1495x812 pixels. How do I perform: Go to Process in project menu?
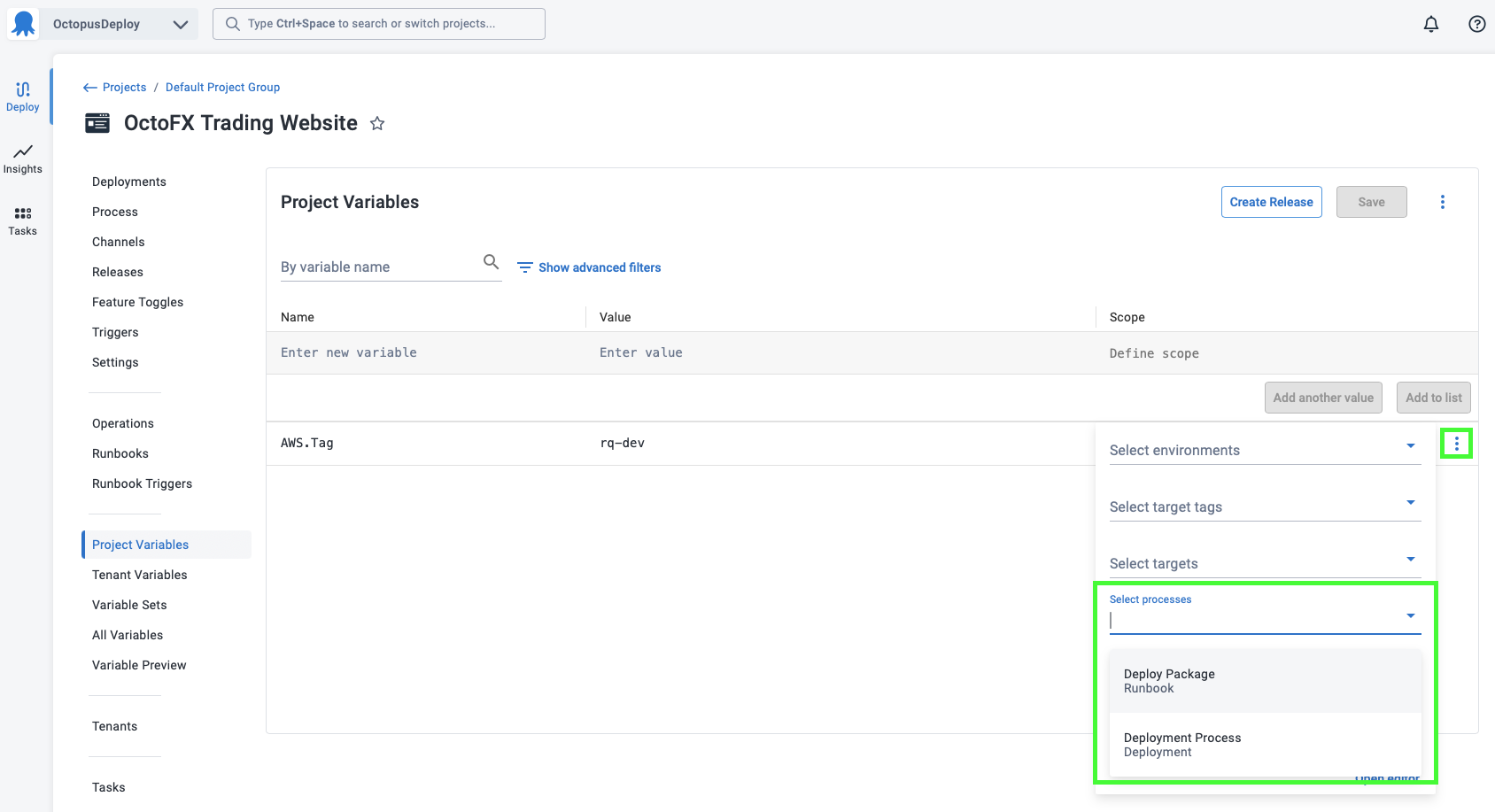tap(115, 212)
